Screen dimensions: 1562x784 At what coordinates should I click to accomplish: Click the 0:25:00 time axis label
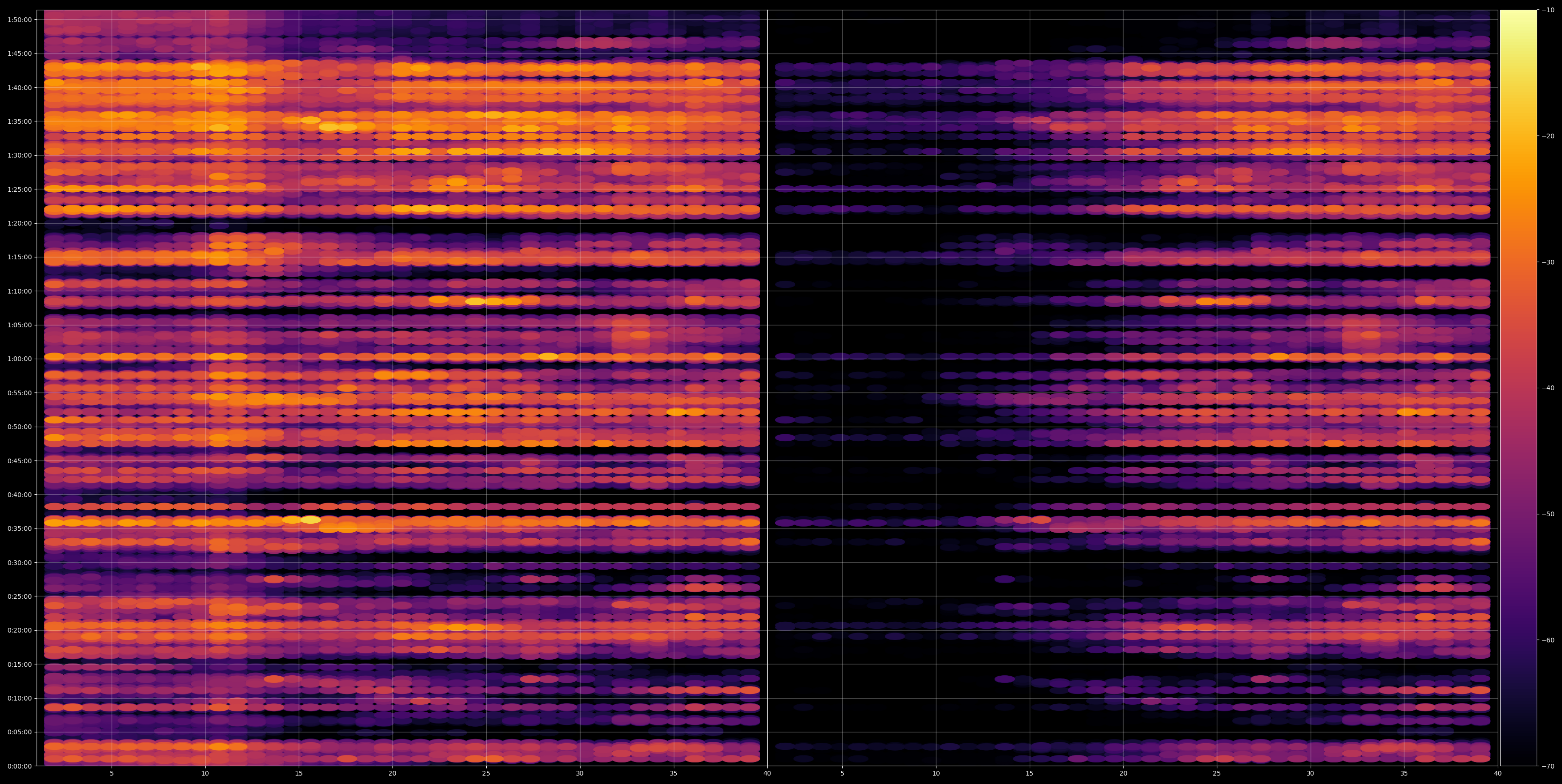click(x=19, y=596)
